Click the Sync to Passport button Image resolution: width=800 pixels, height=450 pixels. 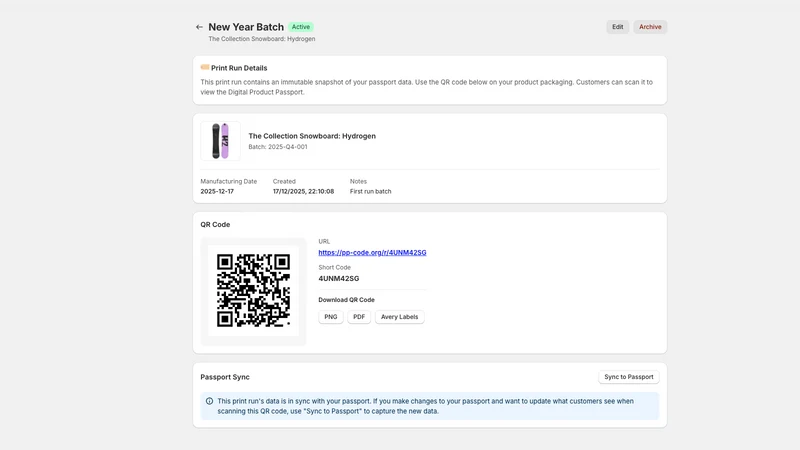tap(629, 377)
